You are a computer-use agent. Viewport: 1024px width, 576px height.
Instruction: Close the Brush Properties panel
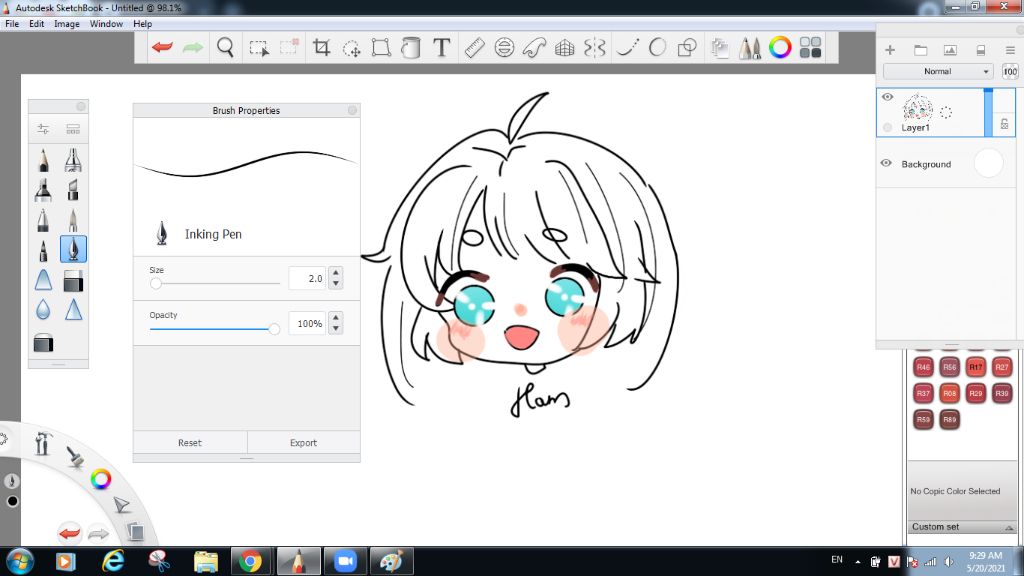pos(353,110)
